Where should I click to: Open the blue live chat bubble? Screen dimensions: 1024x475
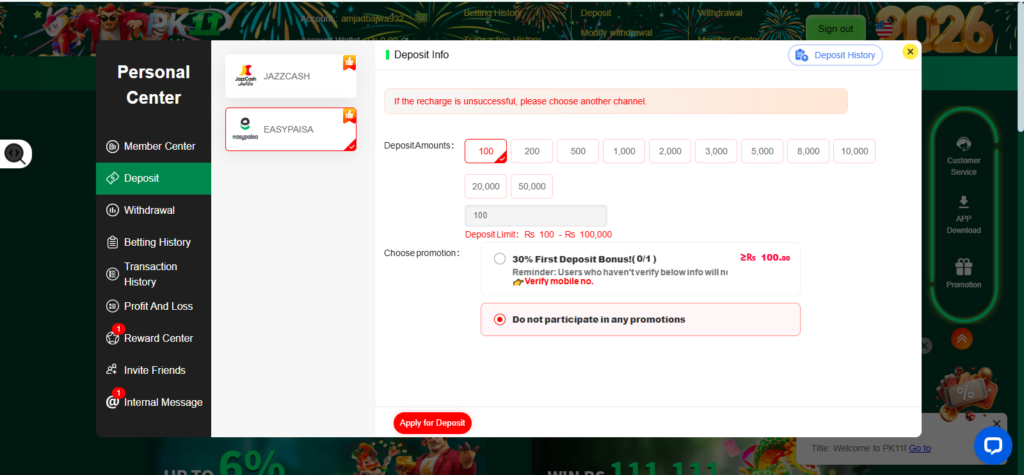[993, 446]
